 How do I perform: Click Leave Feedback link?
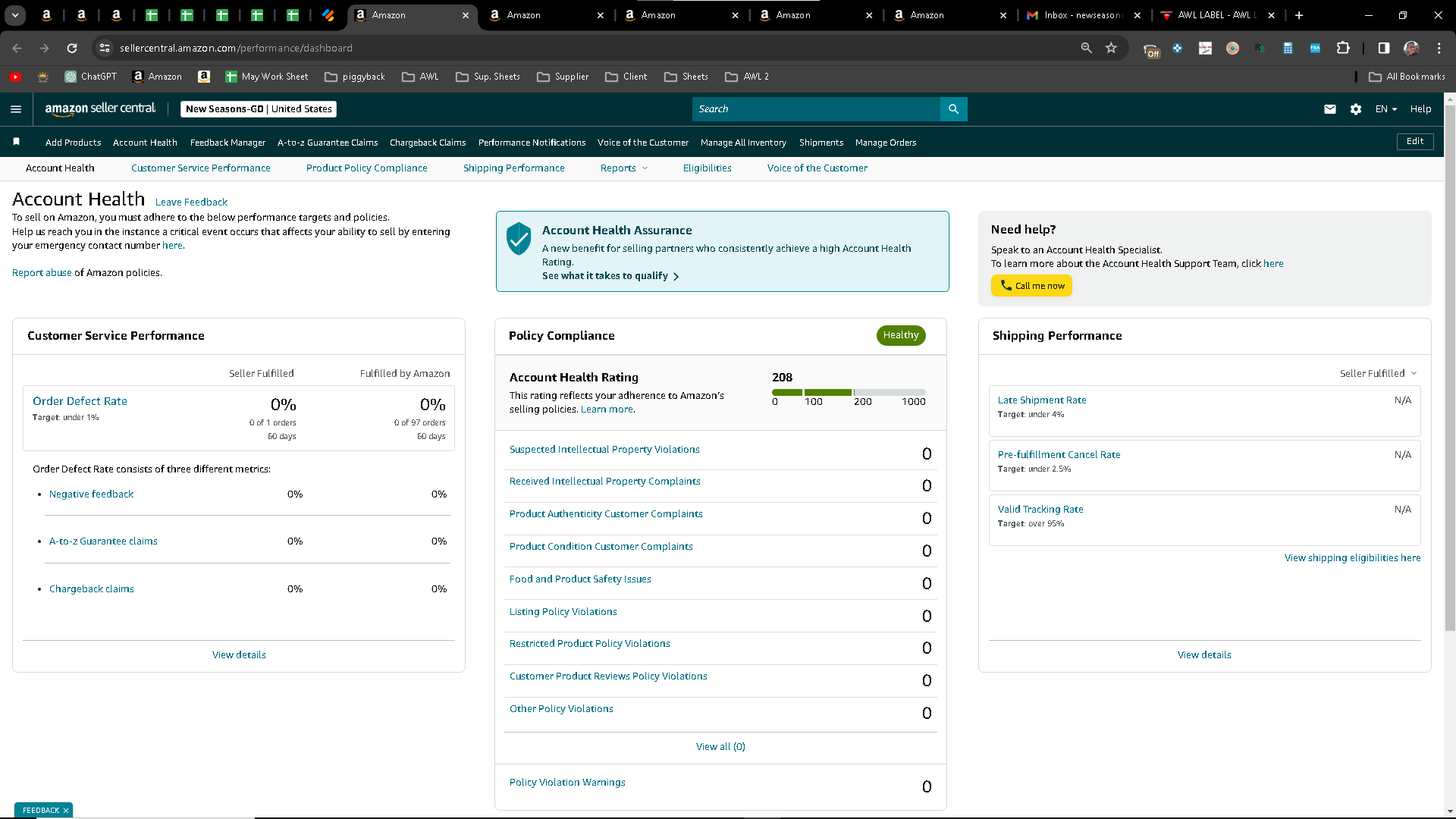tap(191, 202)
